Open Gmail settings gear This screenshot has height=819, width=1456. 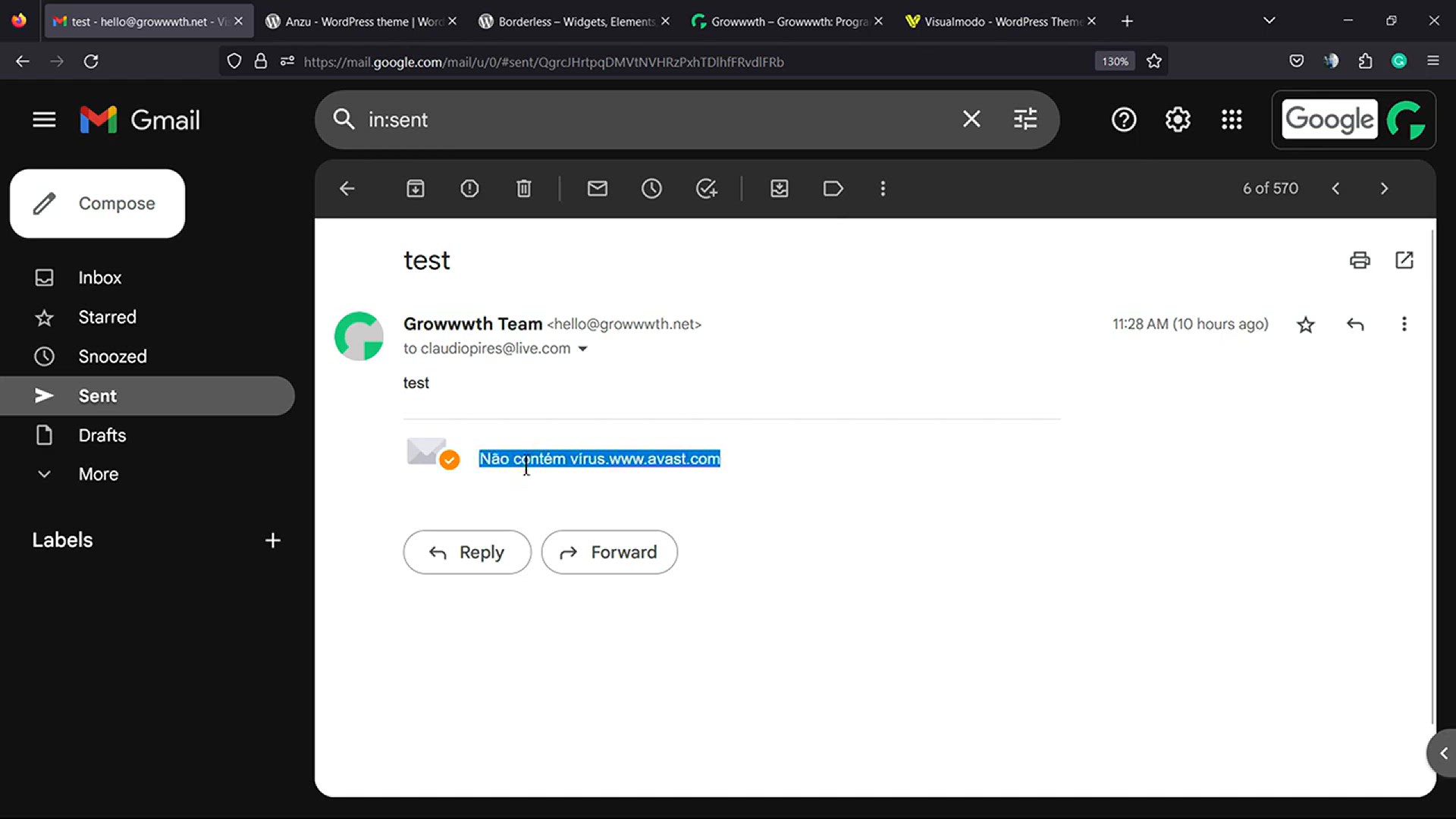(1178, 119)
